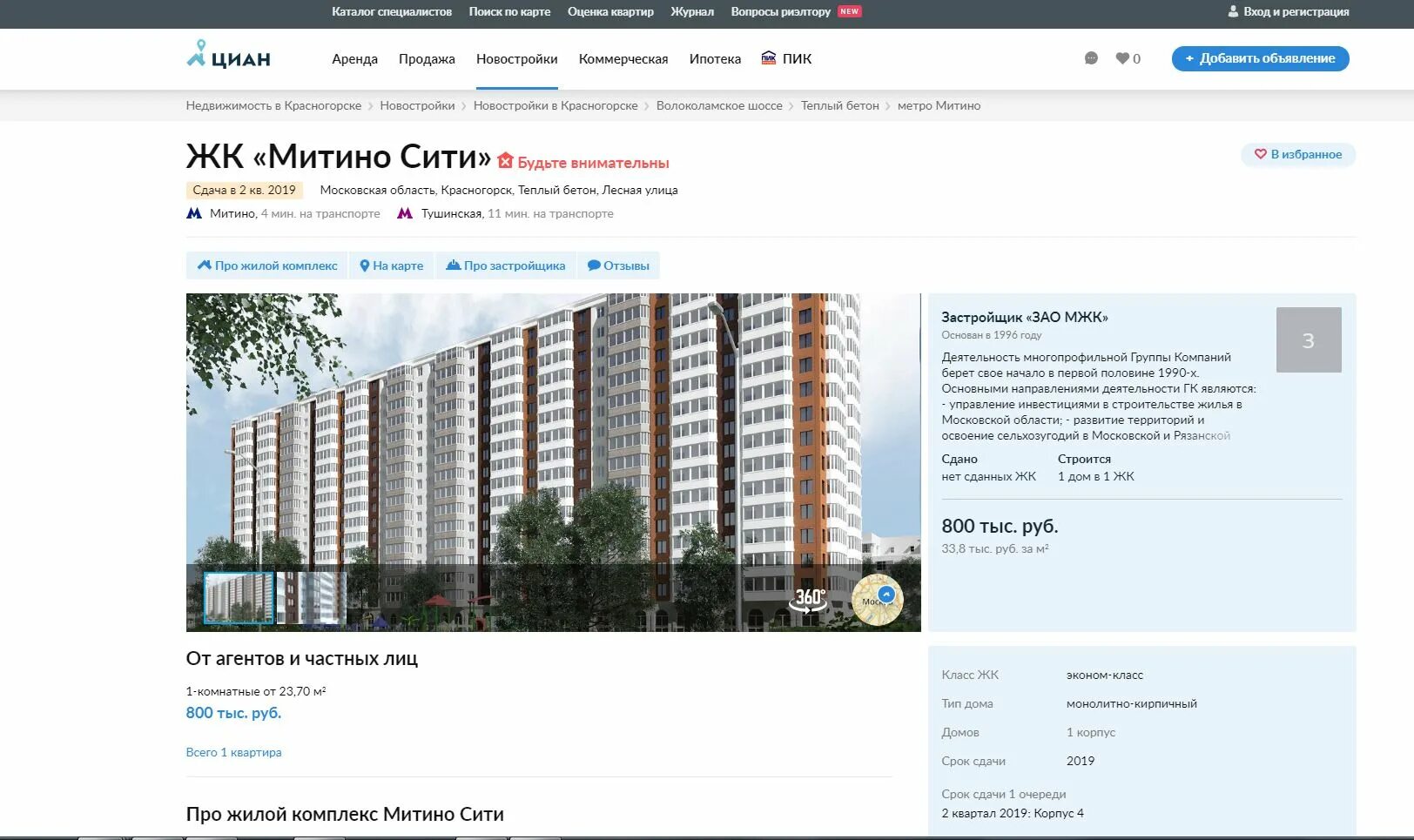The width and height of the screenshot is (1414, 840).
Task: Open Поиск по карте link
Action: [x=509, y=11]
